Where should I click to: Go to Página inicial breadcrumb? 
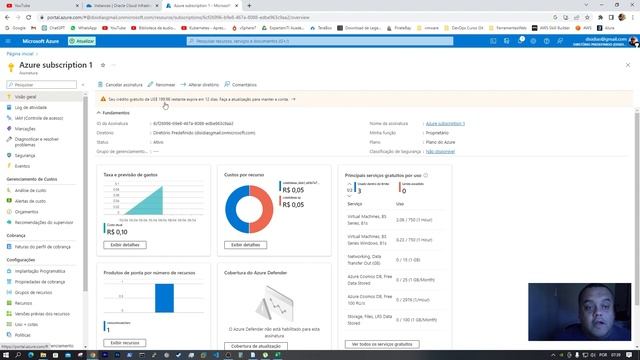pyautogui.click(x=20, y=54)
